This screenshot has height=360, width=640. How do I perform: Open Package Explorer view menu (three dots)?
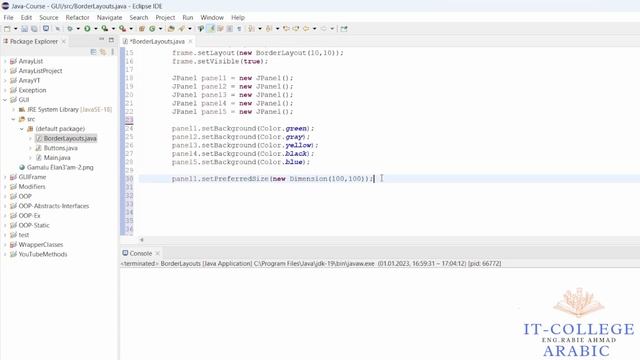[113, 52]
